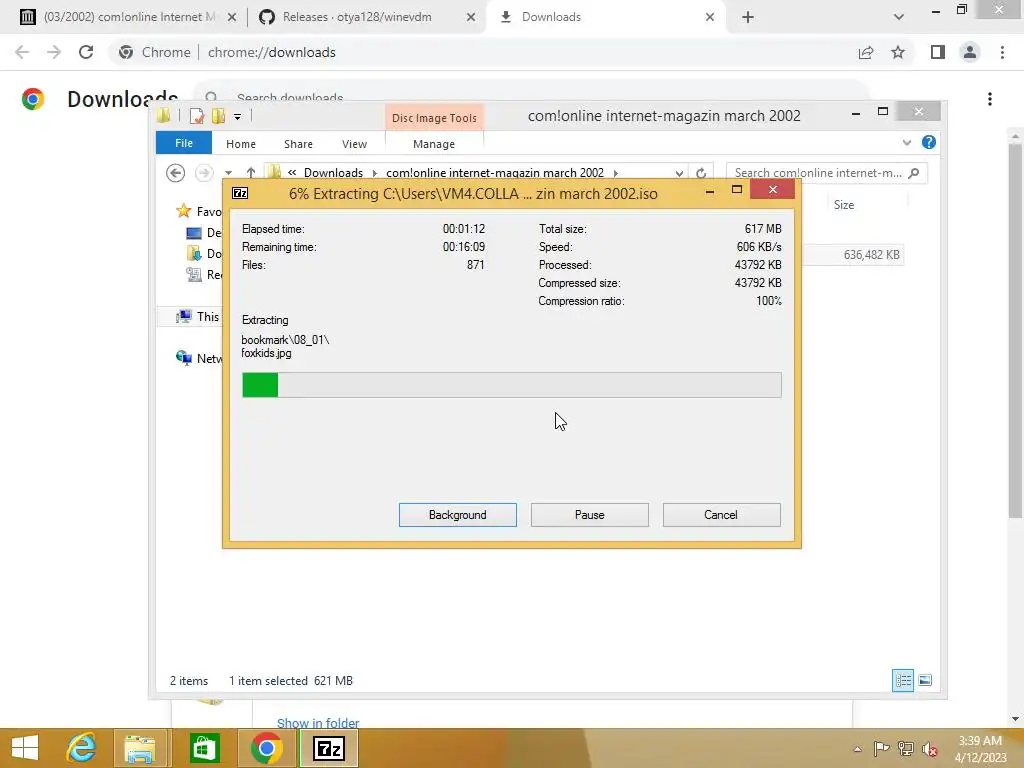Click the green extraction progress bar
Screen dimensions: 1024x768
tap(511, 385)
